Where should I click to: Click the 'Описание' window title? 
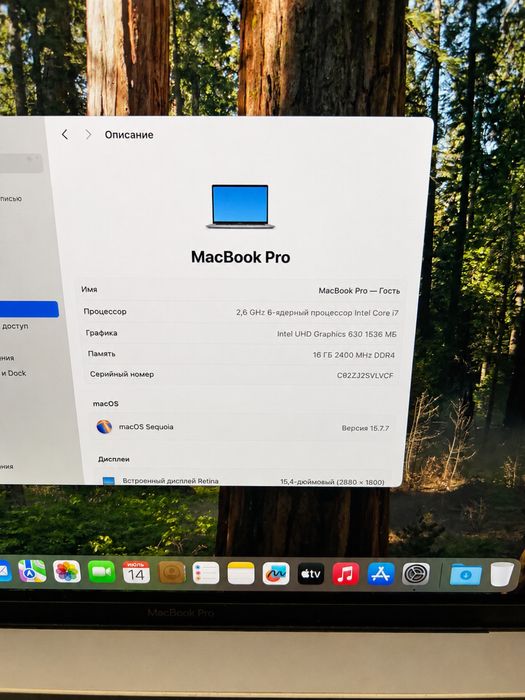(x=129, y=135)
